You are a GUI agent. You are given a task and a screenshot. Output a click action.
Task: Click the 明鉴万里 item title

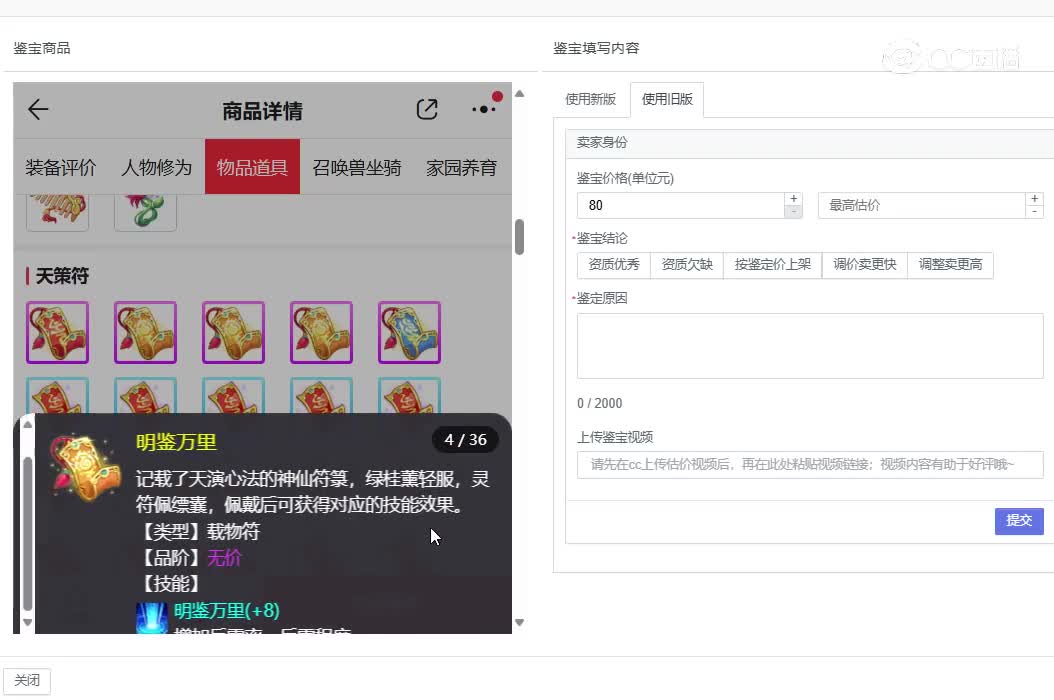coord(176,442)
